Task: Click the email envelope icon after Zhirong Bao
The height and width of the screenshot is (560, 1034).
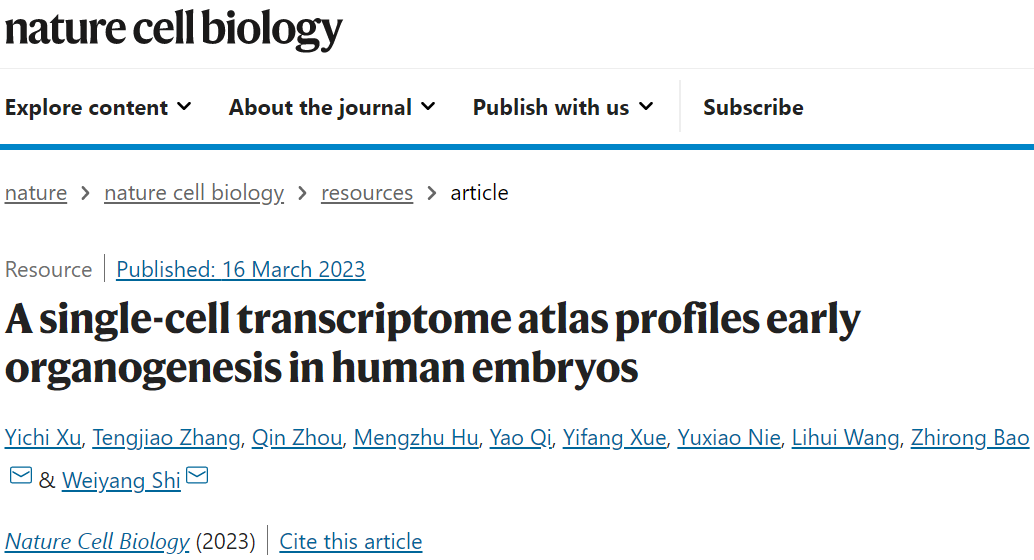Action: [20, 475]
